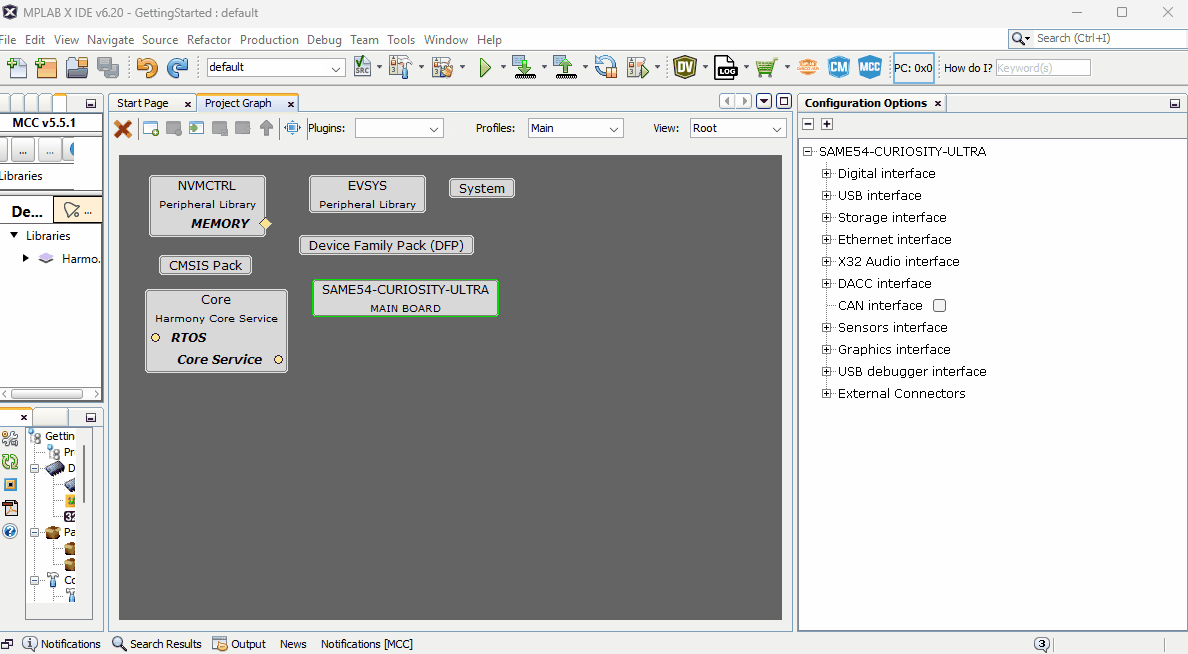
Task: Click the green Run Project play icon
Action: point(485,67)
